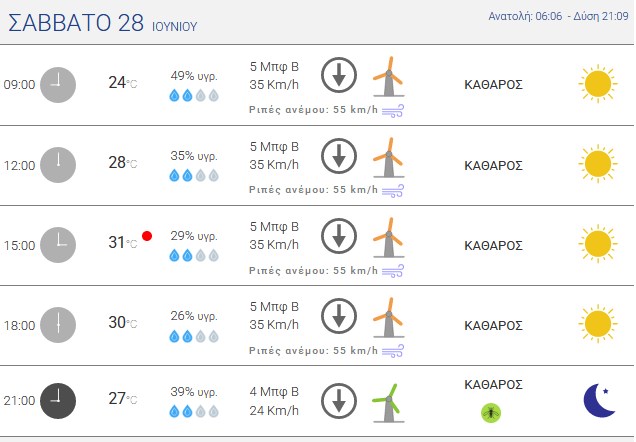Click the red heat warning dot at 15:00
This screenshot has height=442, width=636.
[x=147, y=236]
